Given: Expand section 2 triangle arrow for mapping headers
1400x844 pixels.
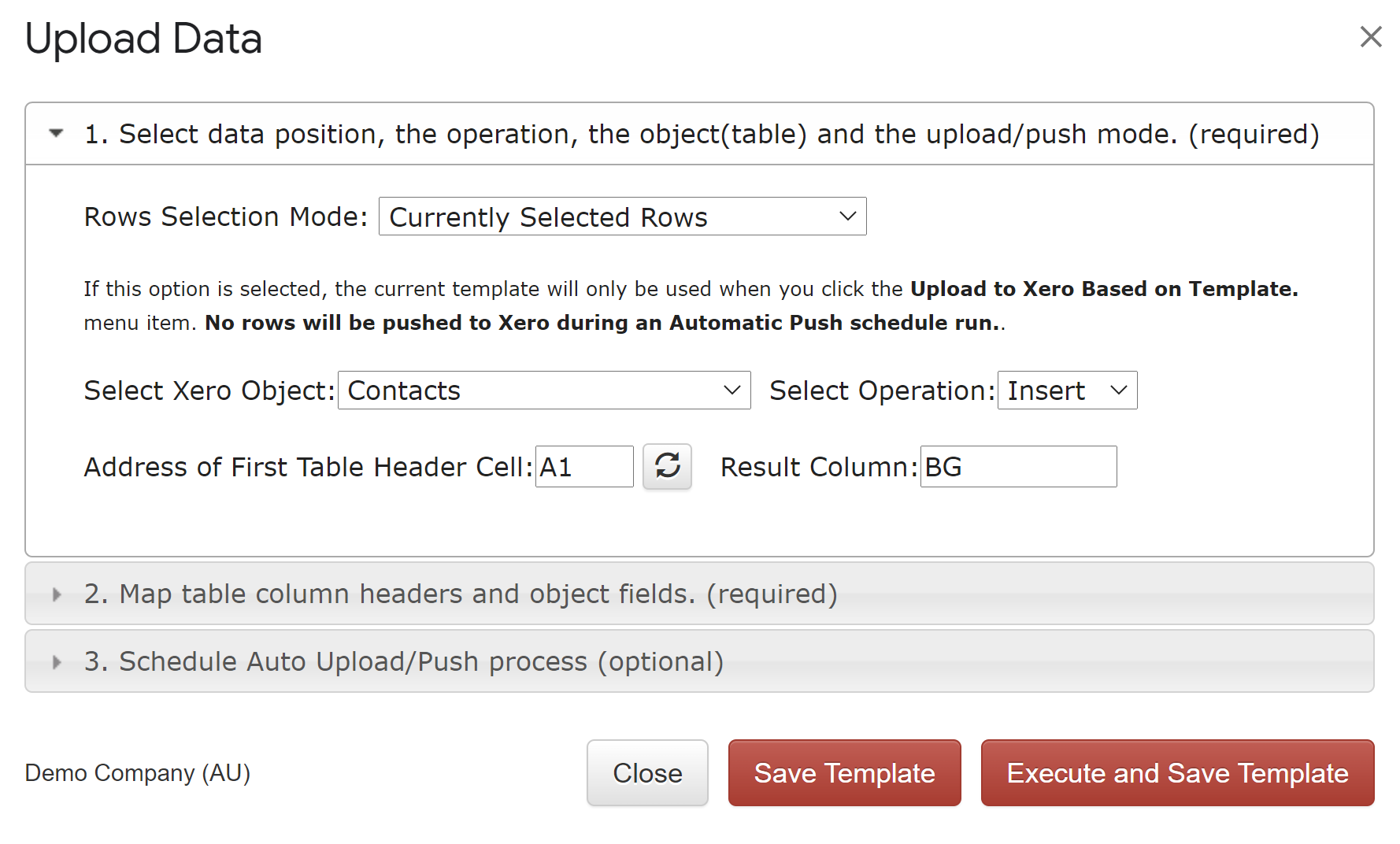Looking at the screenshot, I should tap(57, 594).
